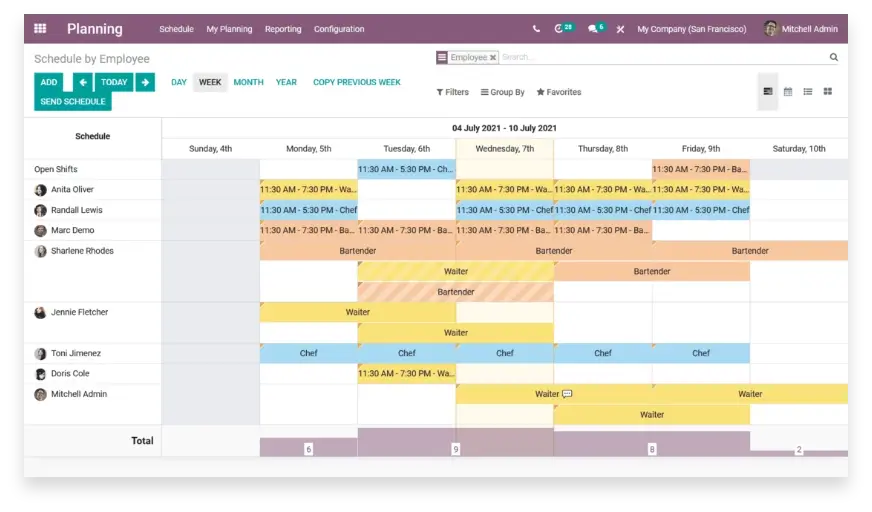Click the debug tools wrench icon
The width and height of the screenshot is (872, 512).
point(620,29)
